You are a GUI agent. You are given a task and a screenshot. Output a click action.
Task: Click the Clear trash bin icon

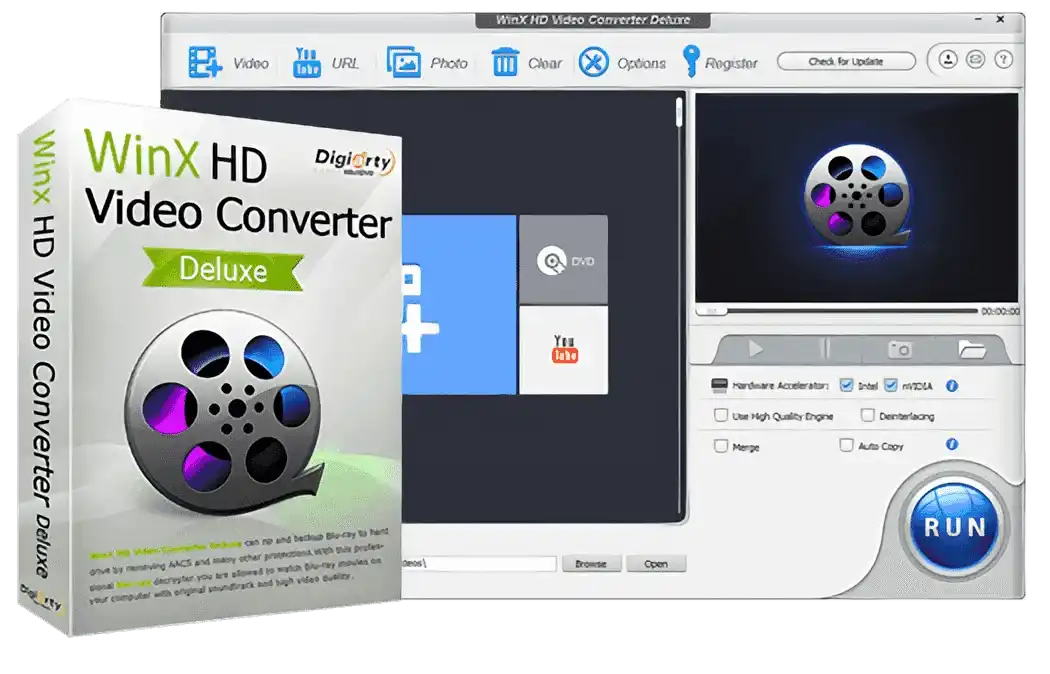click(x=505, y=62)
